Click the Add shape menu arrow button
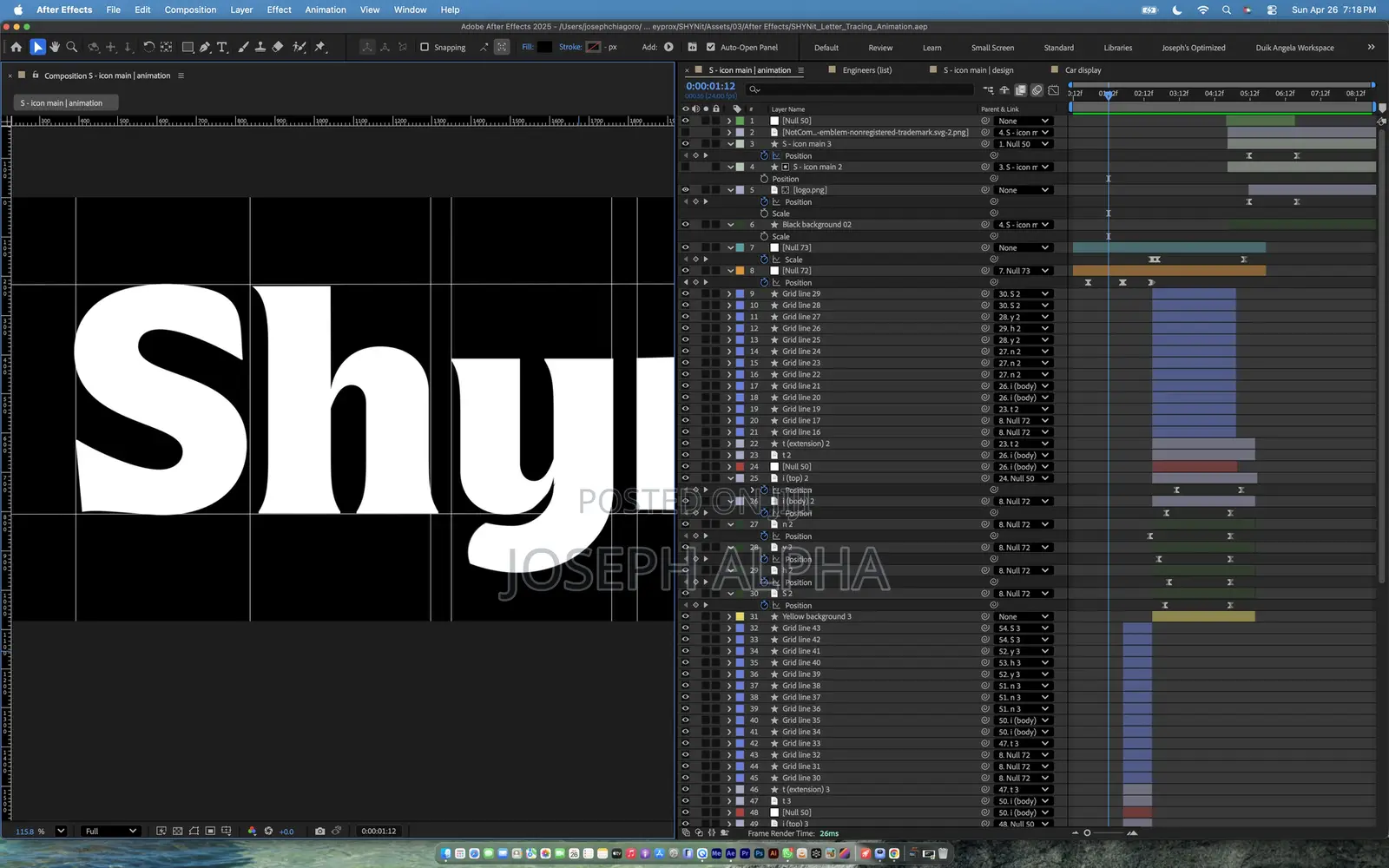Screen dimensions: 1389x868 pos(668,47)
